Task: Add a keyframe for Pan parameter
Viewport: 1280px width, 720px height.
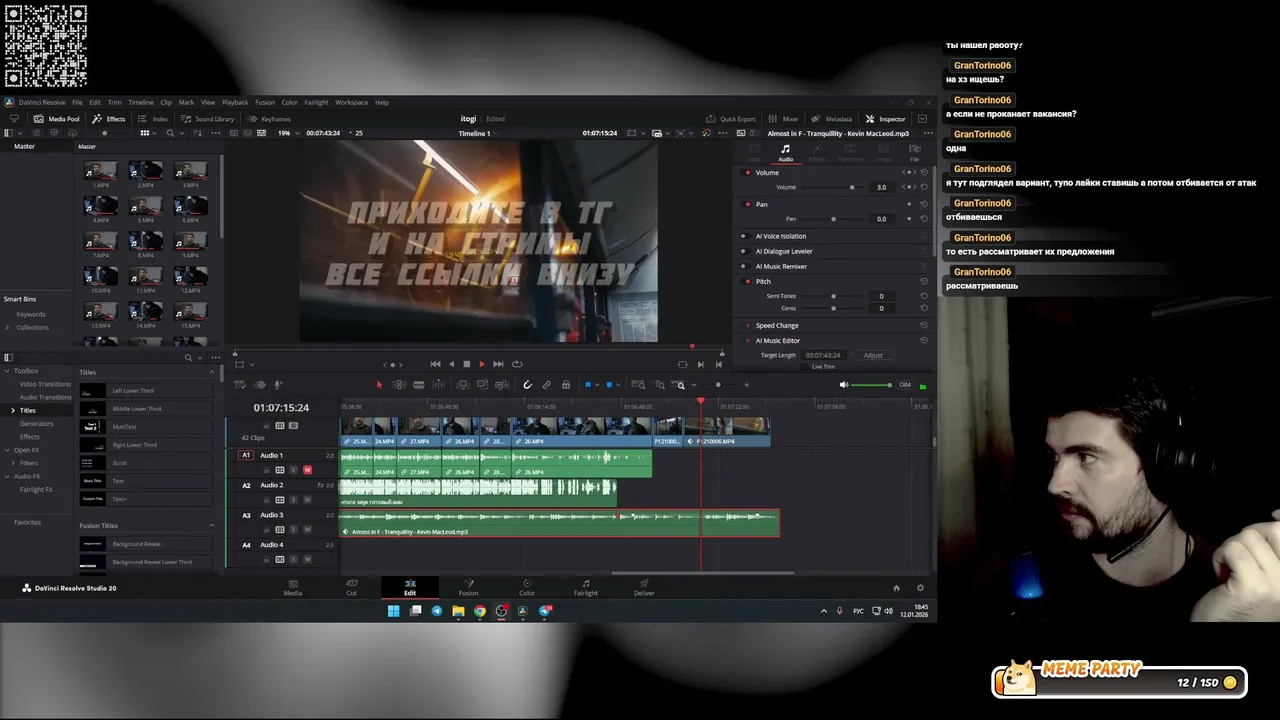Action: [x=909, y=218]
